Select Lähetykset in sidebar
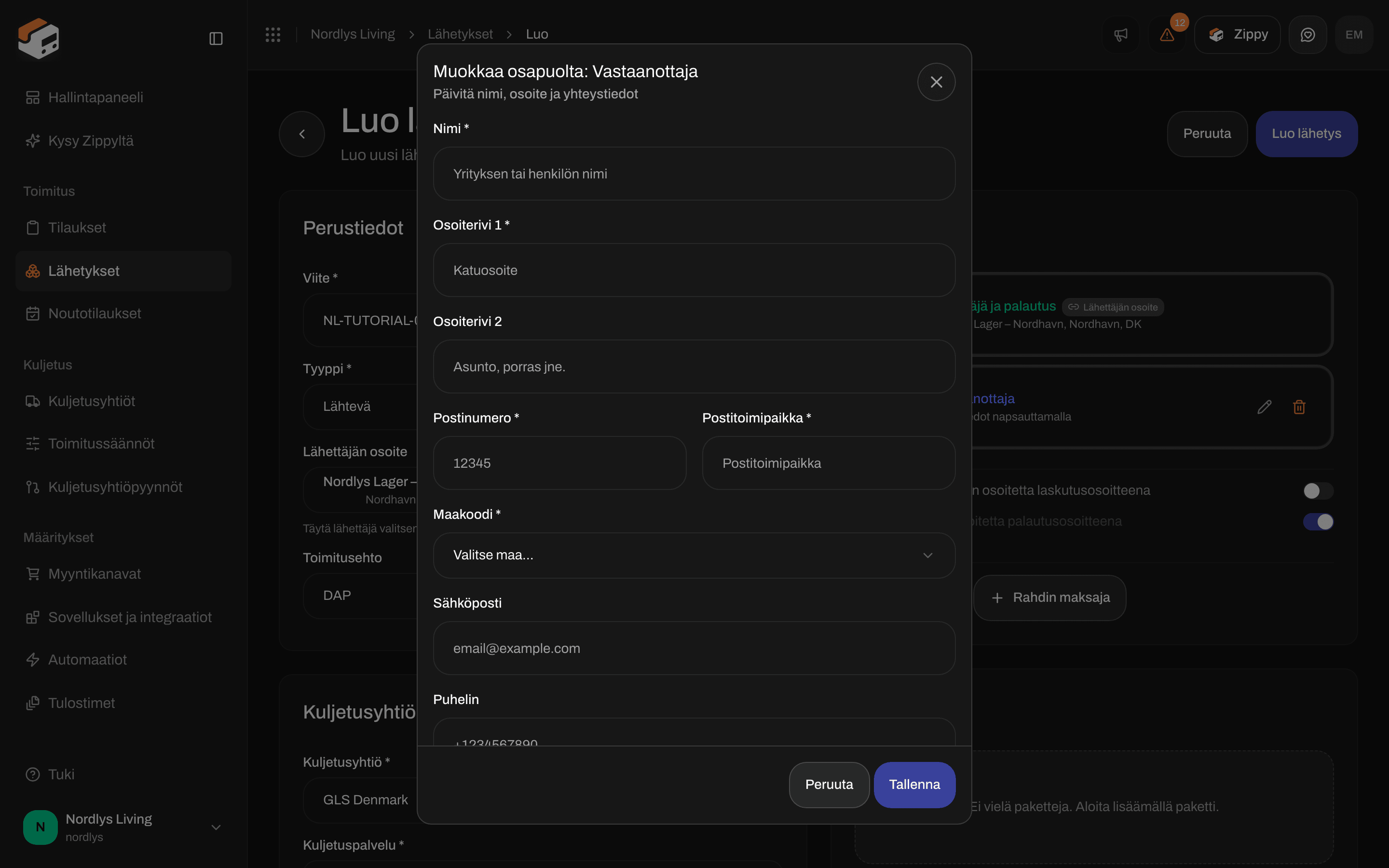The height and width of the screenshot is (868, 1389). 123,271
